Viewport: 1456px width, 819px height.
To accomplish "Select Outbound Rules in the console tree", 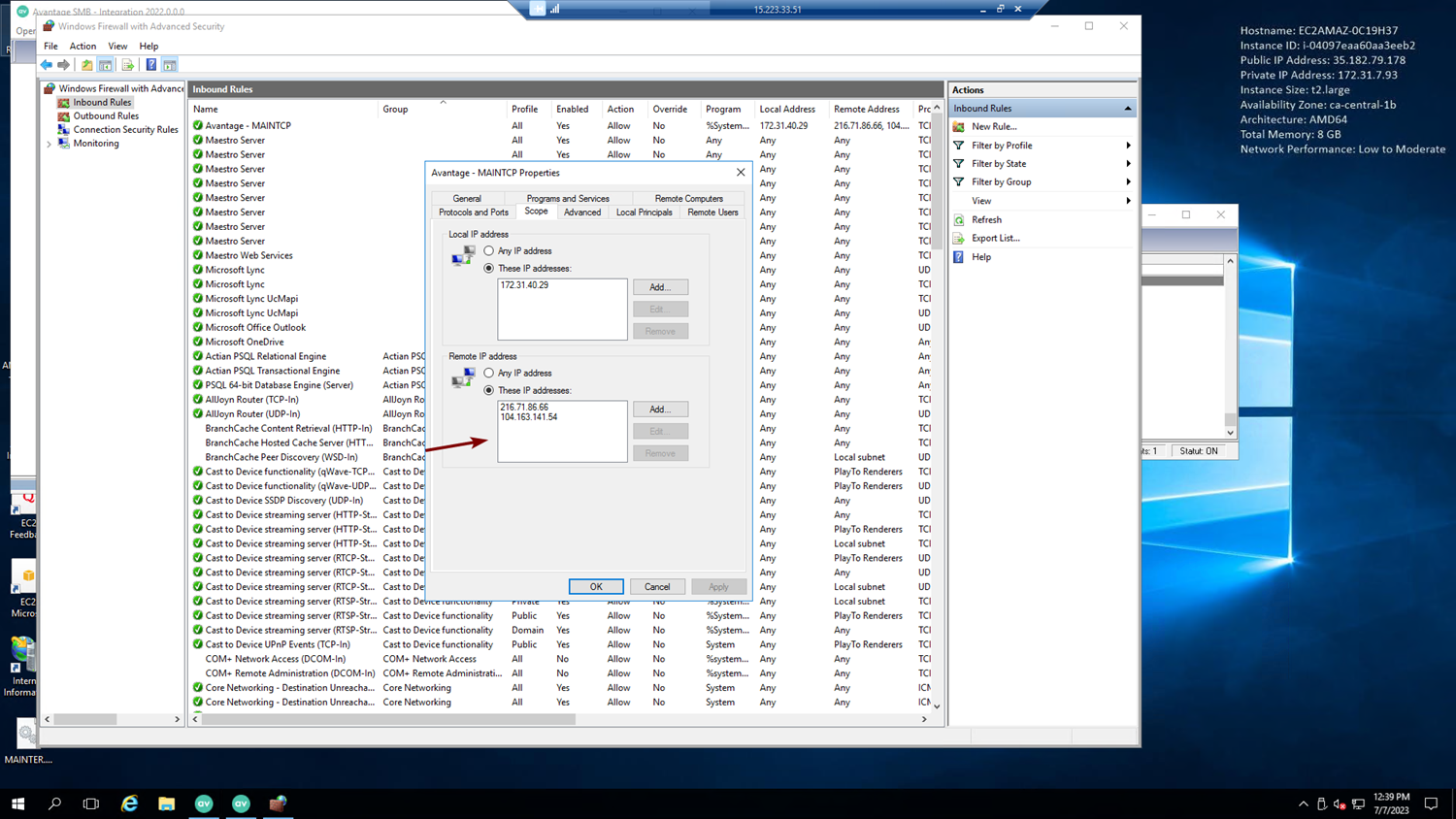I will click(106, 116).
